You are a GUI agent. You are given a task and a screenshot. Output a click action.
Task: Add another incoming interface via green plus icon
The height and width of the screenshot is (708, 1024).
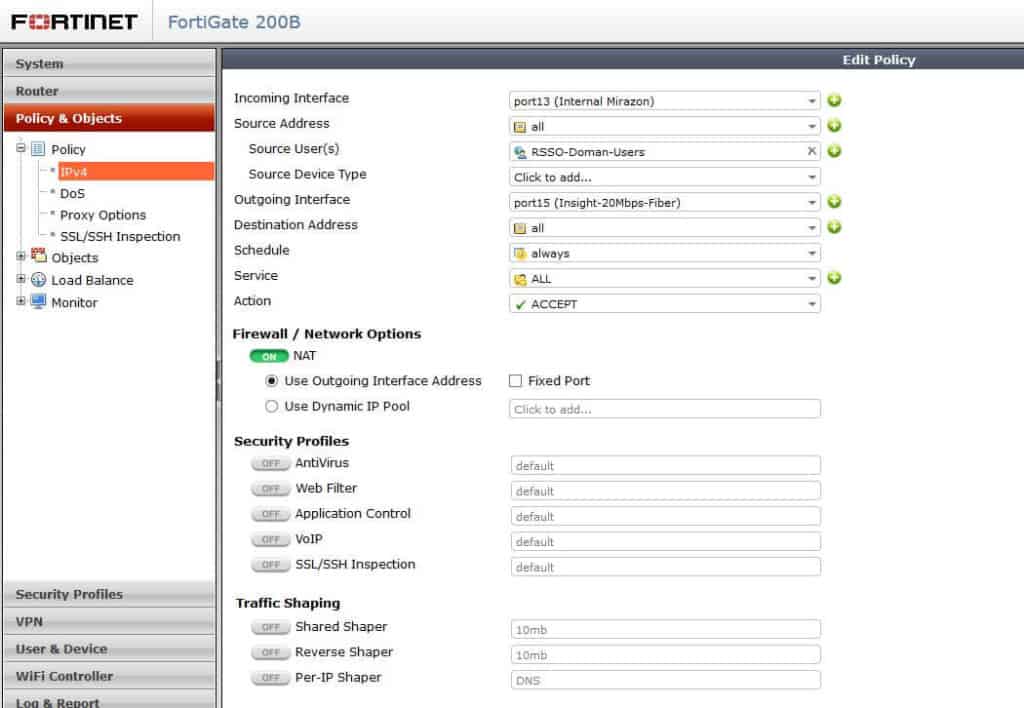coord(835,100)
